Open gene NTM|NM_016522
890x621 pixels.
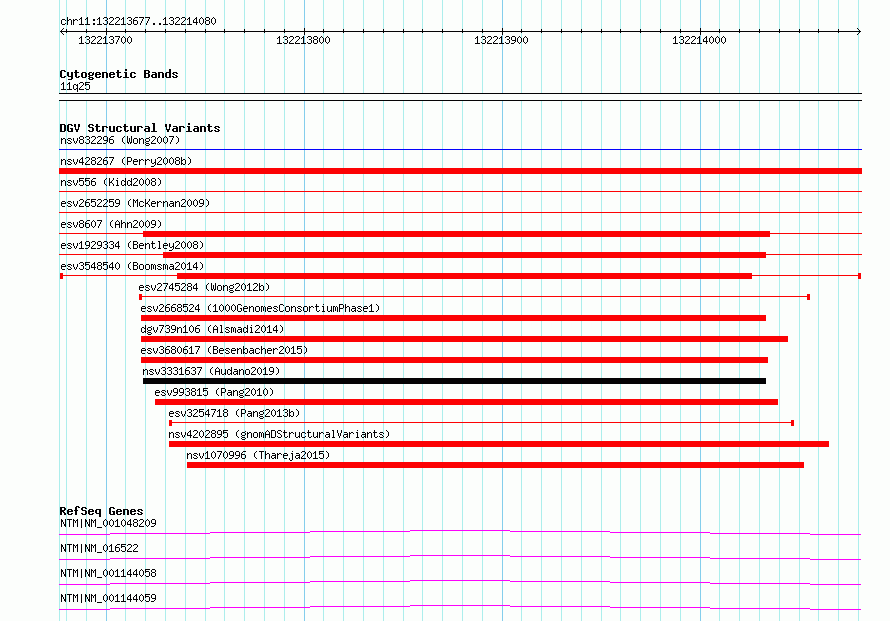(99, 548)
